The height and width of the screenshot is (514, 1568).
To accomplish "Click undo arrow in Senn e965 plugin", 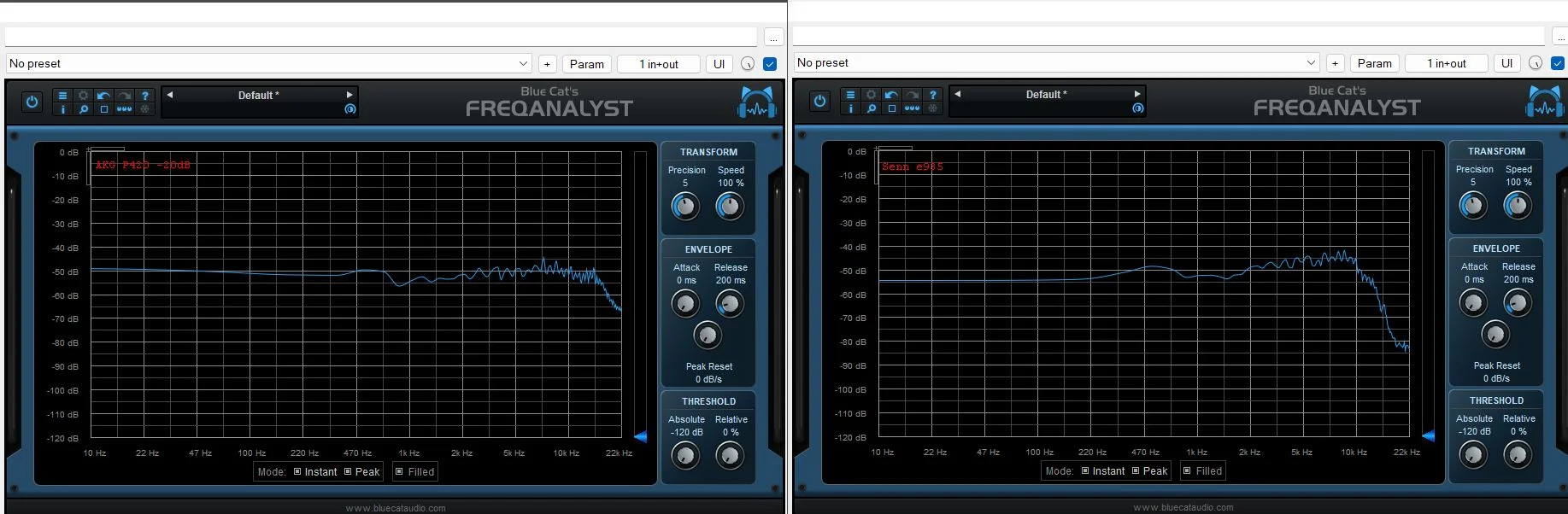I will [x=891, y=95].
